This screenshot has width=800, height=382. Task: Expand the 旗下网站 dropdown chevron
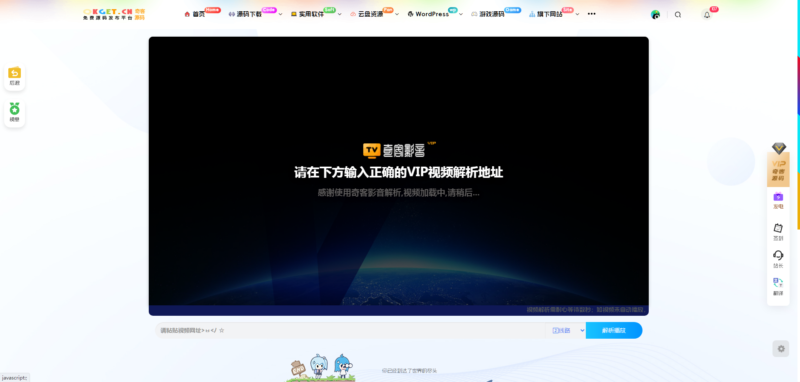pos(578,14)
